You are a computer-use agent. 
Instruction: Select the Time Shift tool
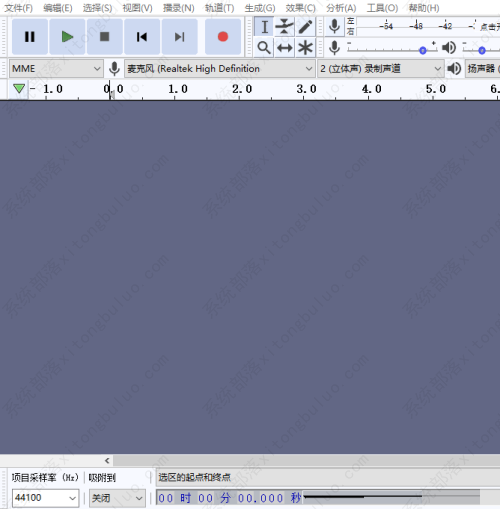point(284,48)
